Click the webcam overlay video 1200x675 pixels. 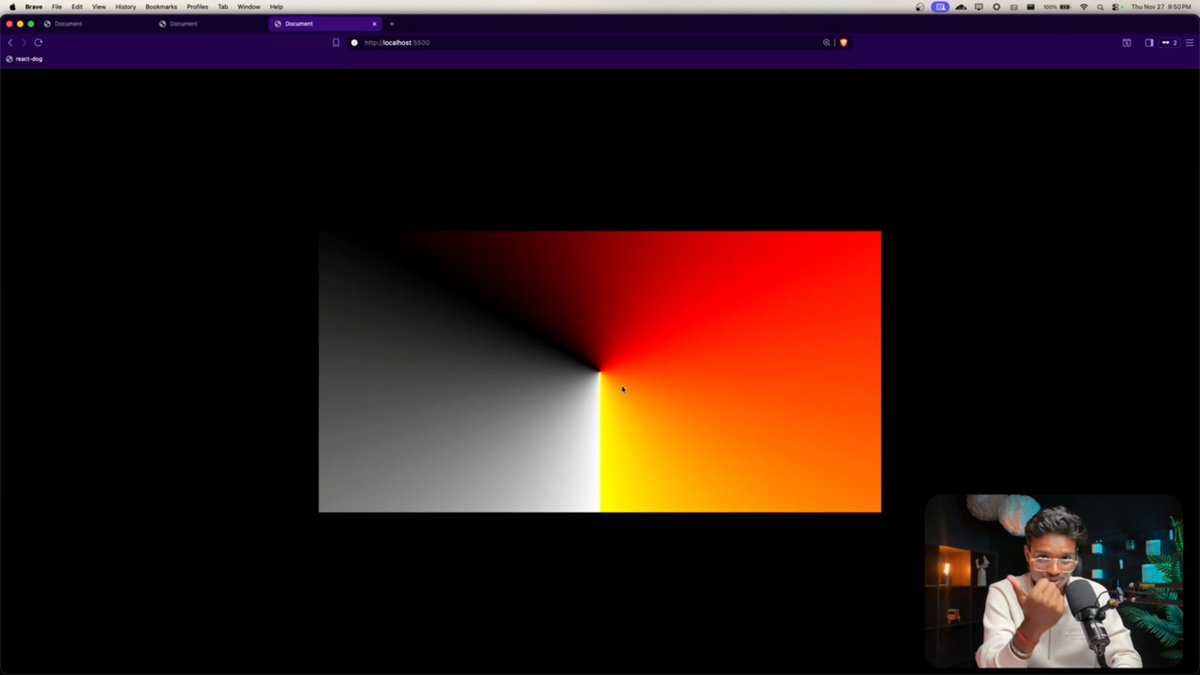pos(1053,578)
